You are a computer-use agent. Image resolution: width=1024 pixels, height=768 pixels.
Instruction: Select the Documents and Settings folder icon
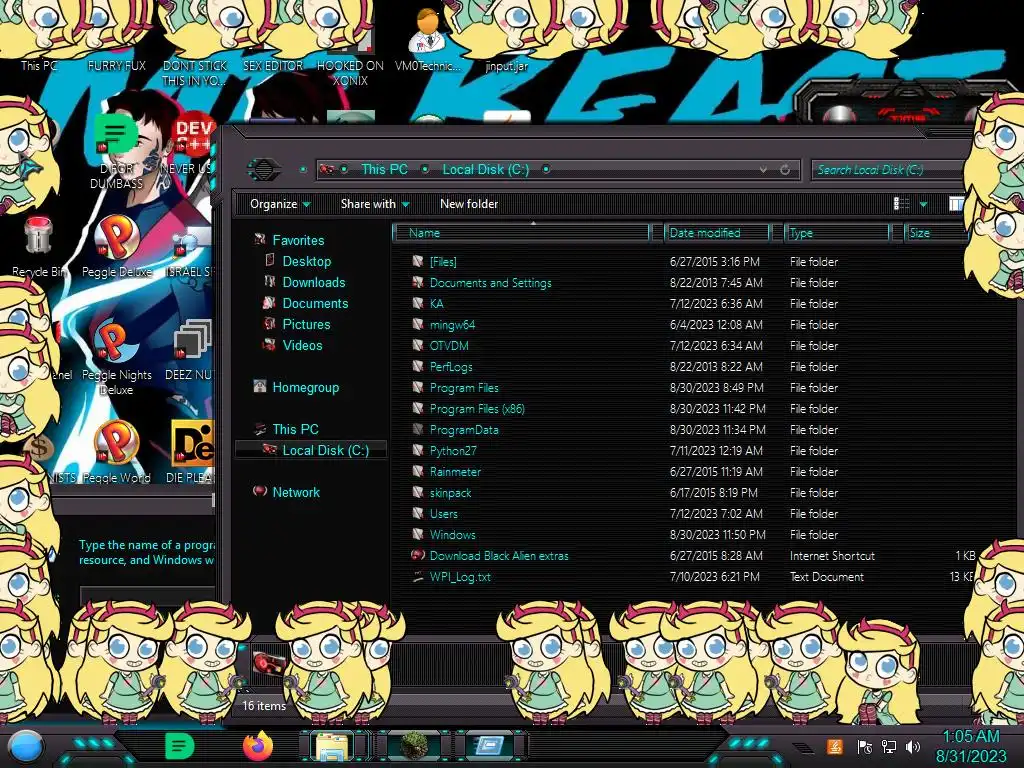tap(418, 282)
